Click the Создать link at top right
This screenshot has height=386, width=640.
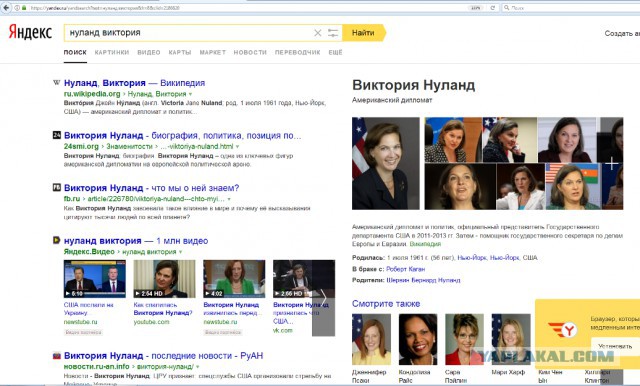tap(622, 33)
